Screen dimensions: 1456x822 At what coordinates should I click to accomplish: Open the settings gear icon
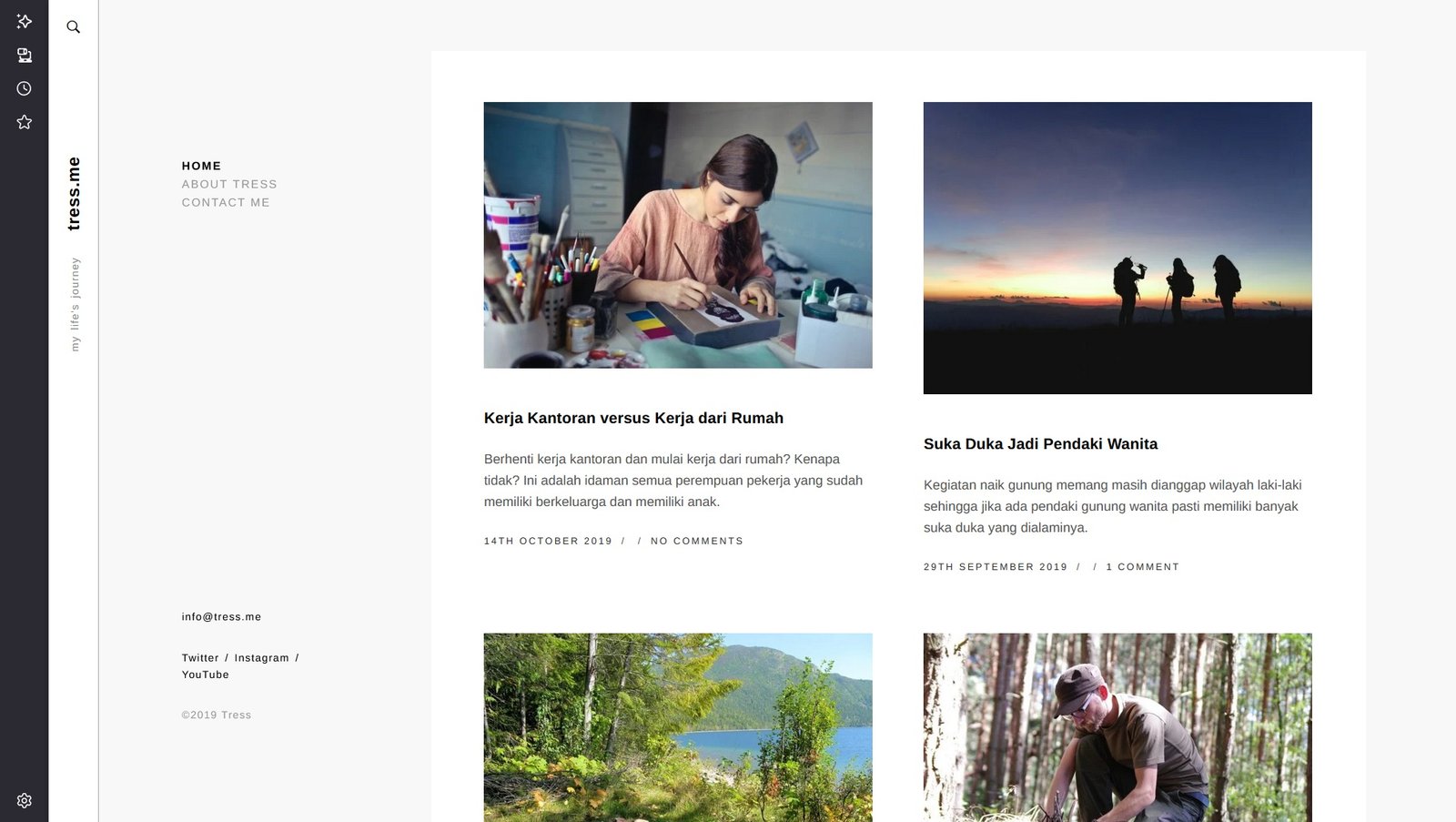pos(25,800)
